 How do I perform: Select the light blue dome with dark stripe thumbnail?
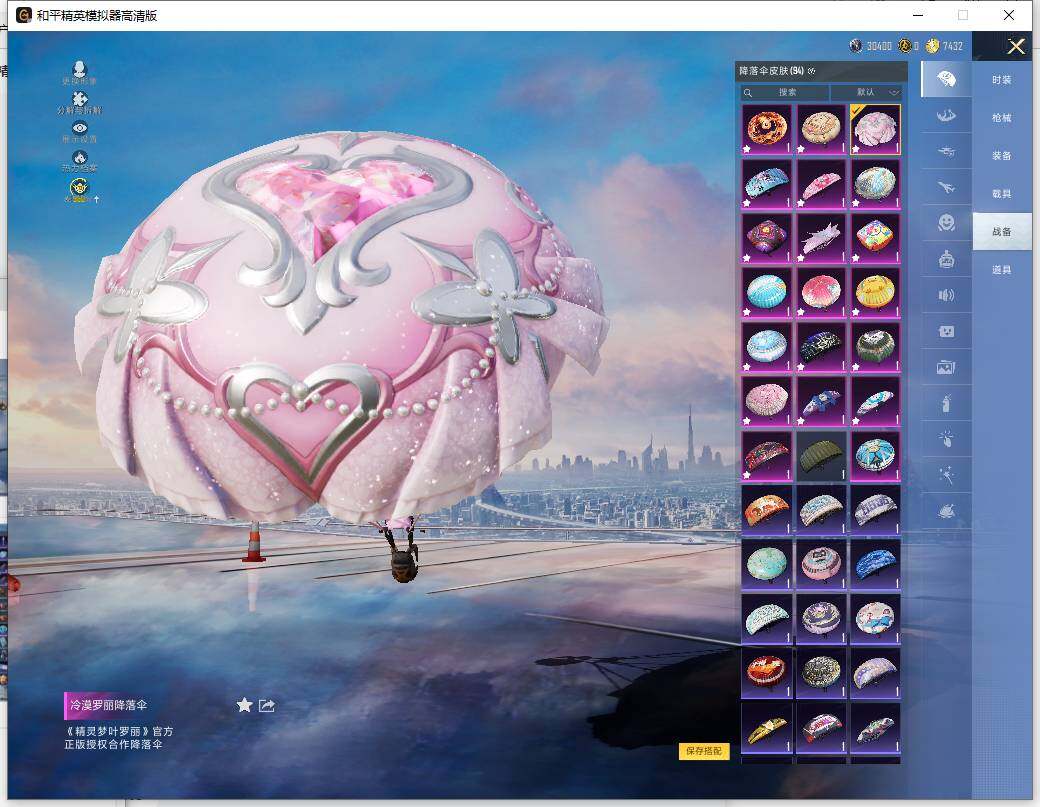(766, 292)
